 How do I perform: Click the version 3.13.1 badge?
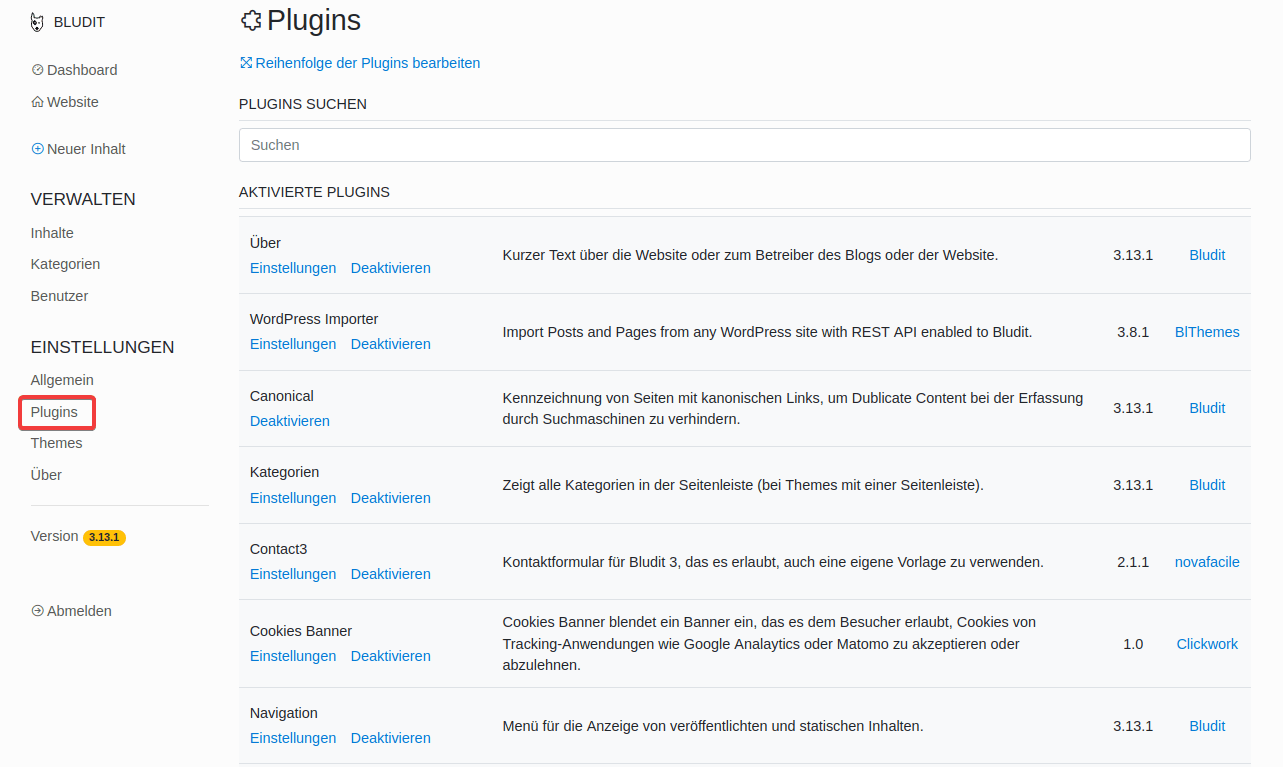tap(104, 537)
